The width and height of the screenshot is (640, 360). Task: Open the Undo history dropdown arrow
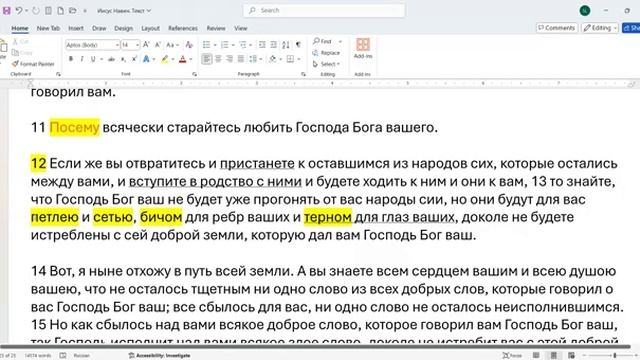pos(27,11)
